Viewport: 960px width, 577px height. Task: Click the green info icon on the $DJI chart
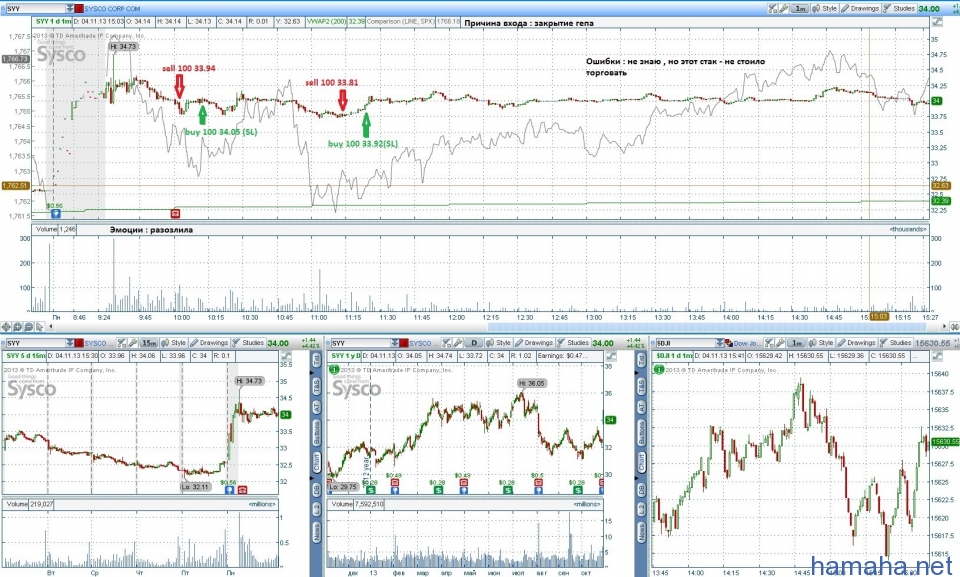pyautogui.click(x=658, y=369)
